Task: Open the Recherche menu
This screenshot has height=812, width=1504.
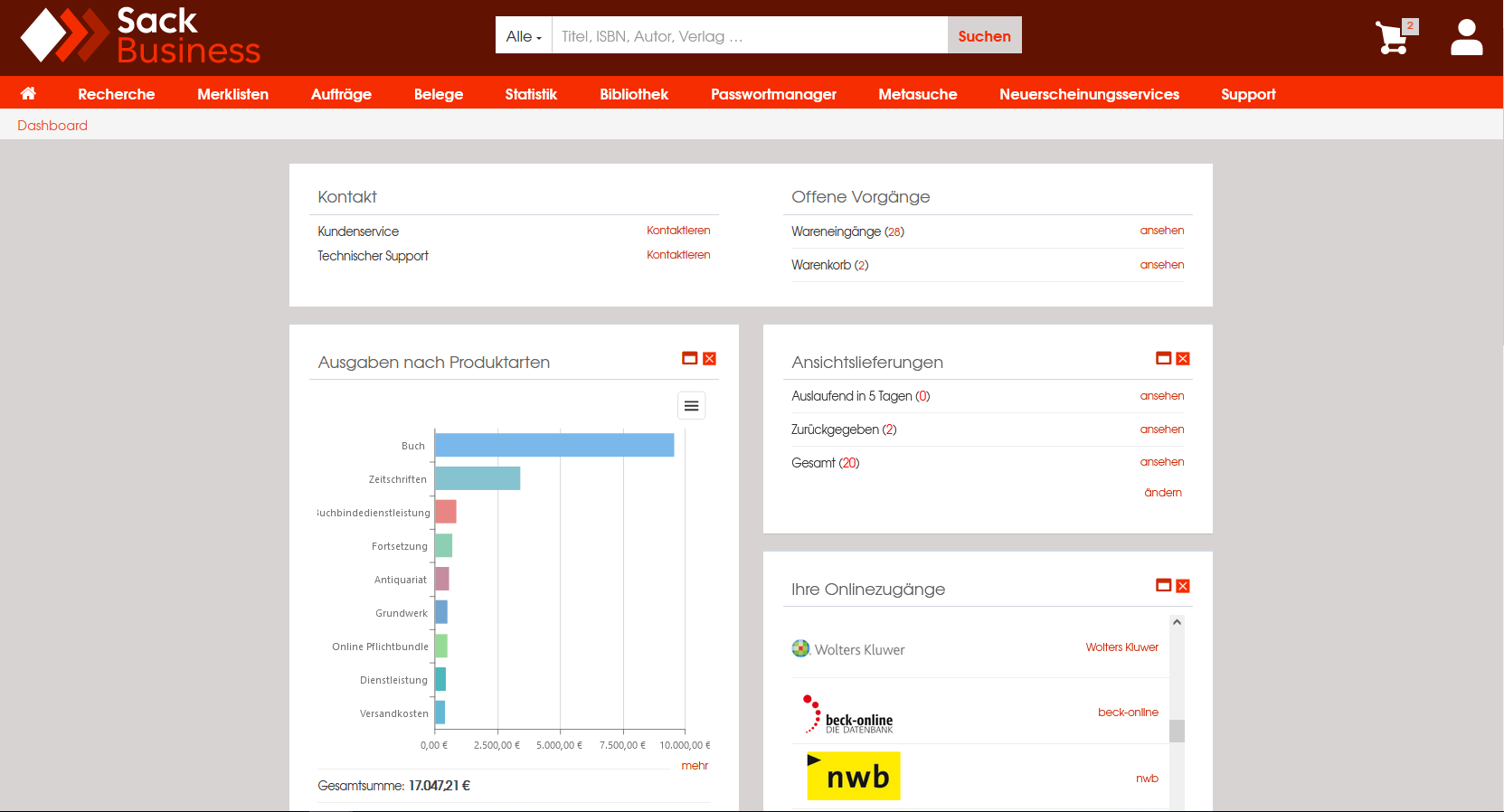Action: 117,94
